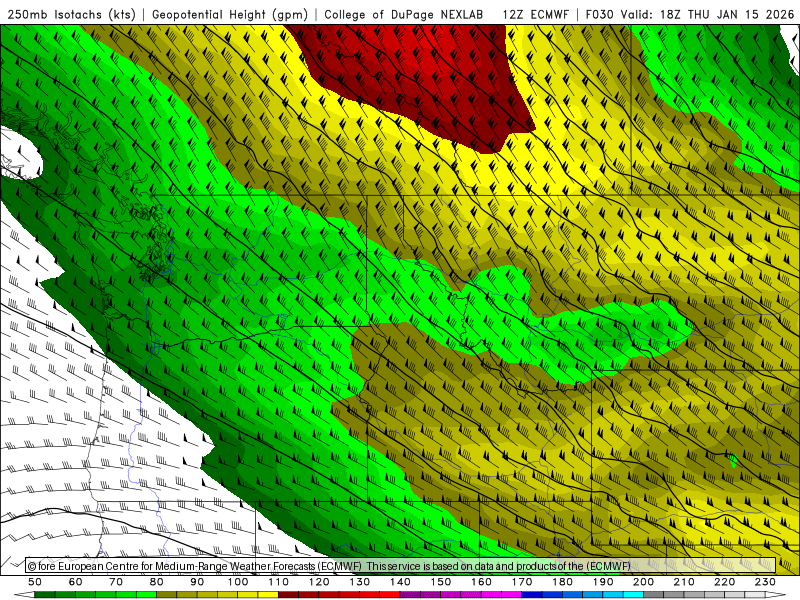Click the "150" scale label
The image size is (800, 600).
click(x=440, y=582)
